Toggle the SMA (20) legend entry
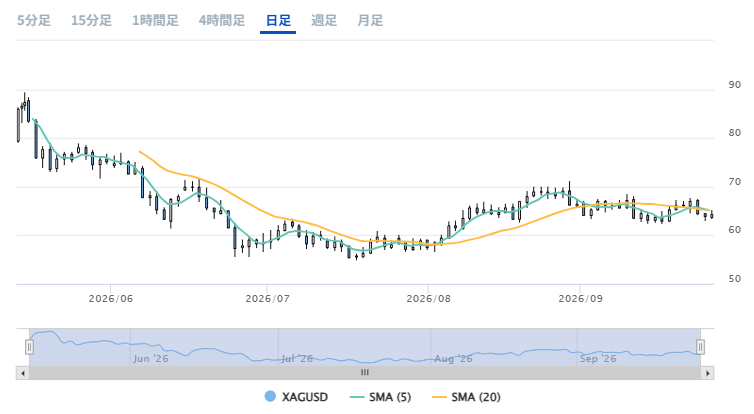Image resolution: width=754 pixels, height=414 pixels. point(466,397)
